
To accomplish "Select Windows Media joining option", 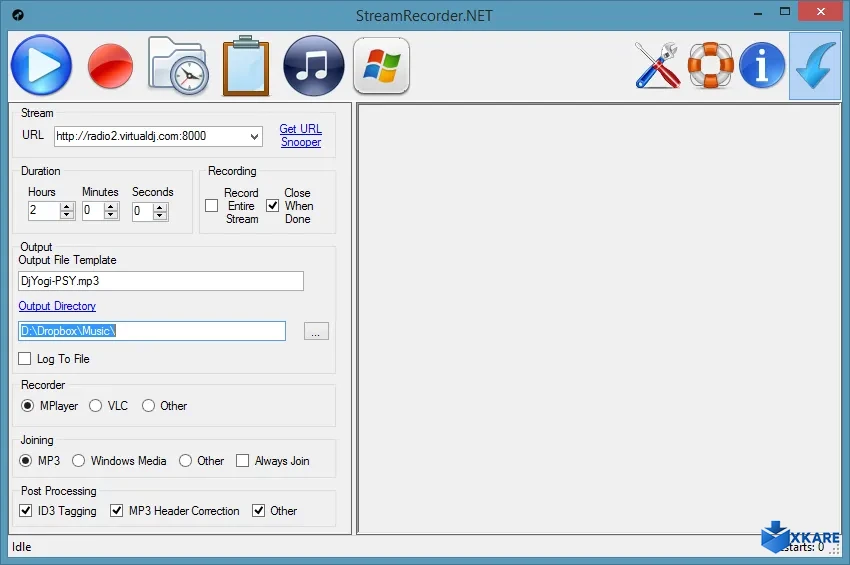I will [x=78, y=460].
